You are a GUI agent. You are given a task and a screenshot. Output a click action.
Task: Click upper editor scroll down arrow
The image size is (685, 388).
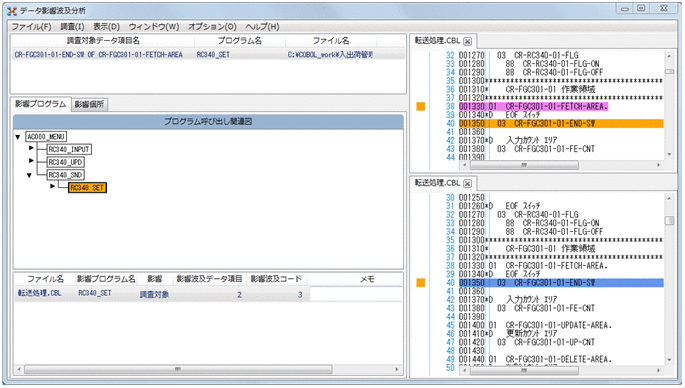(669, 154)
